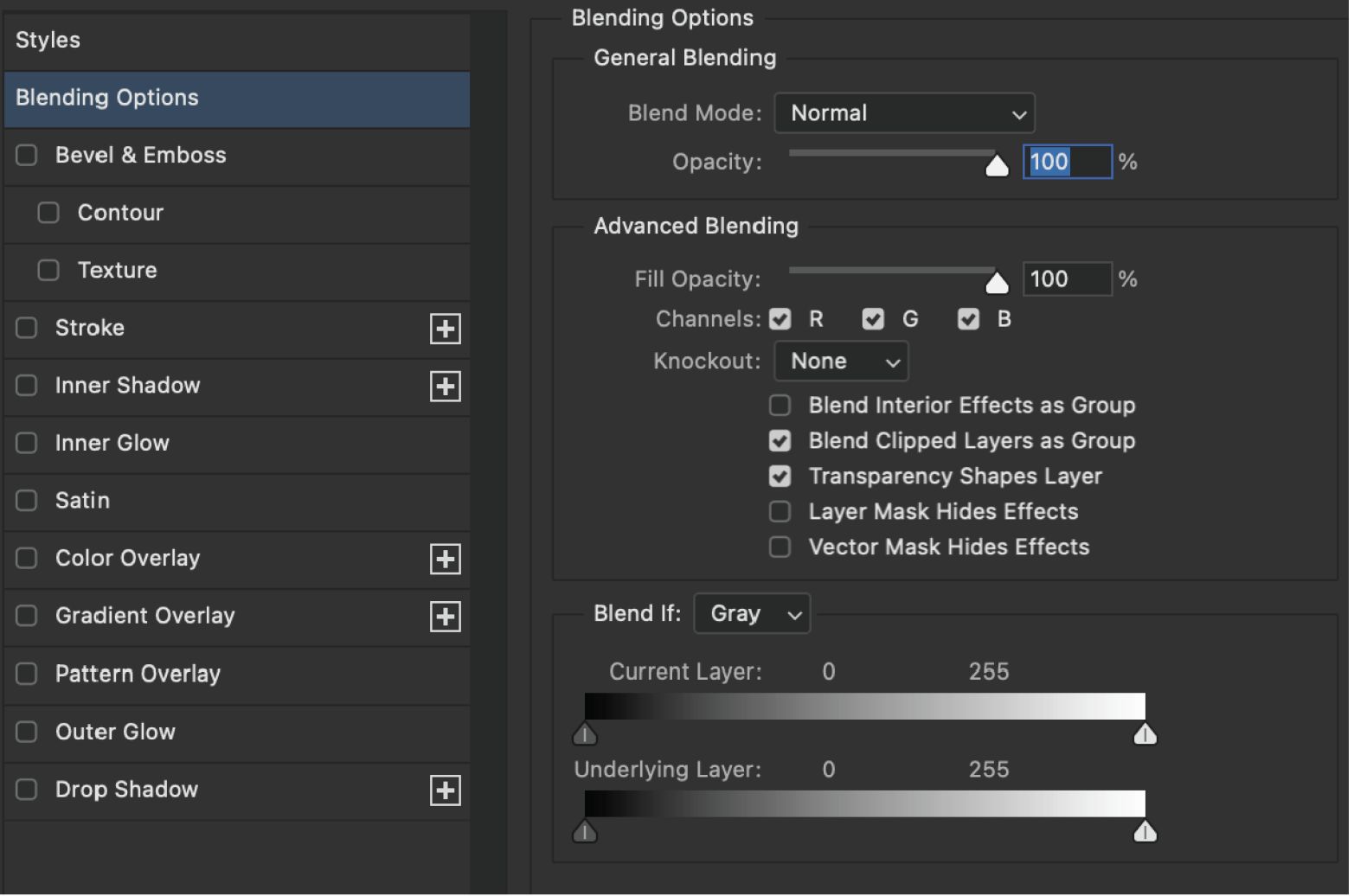This screenshot has width=1354, height=896.
Task: Add another Inner Shadow with plus icon
Action: [x=446, y=387]
